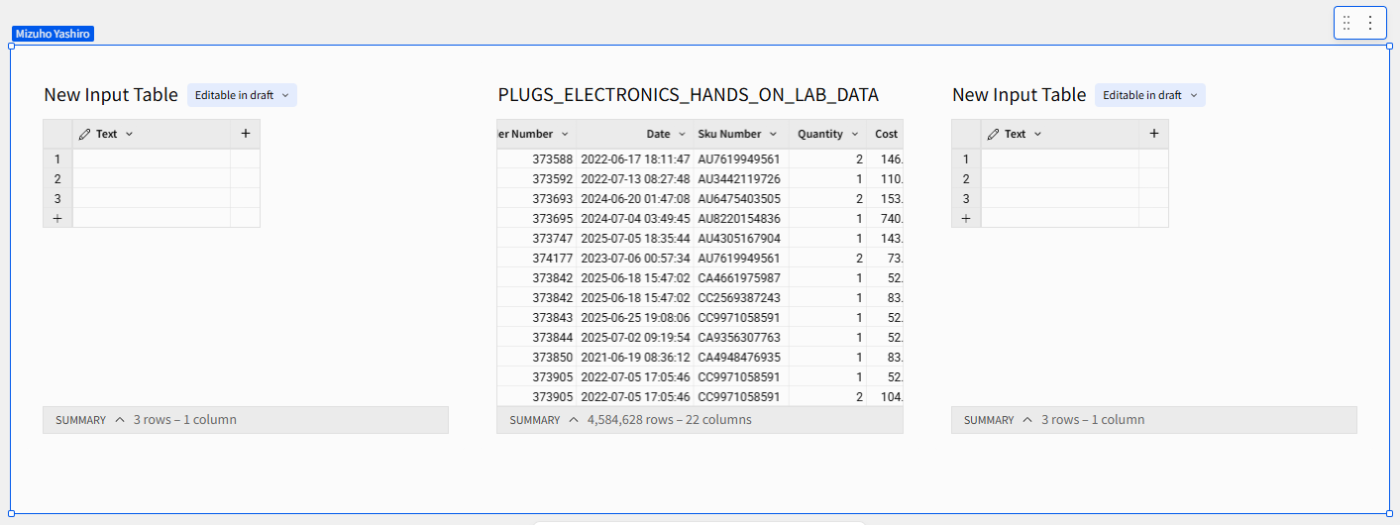The height and width of the screenshot is (525, 1400).
Task: Add a column to the left input table
Action: pos(245,133)
